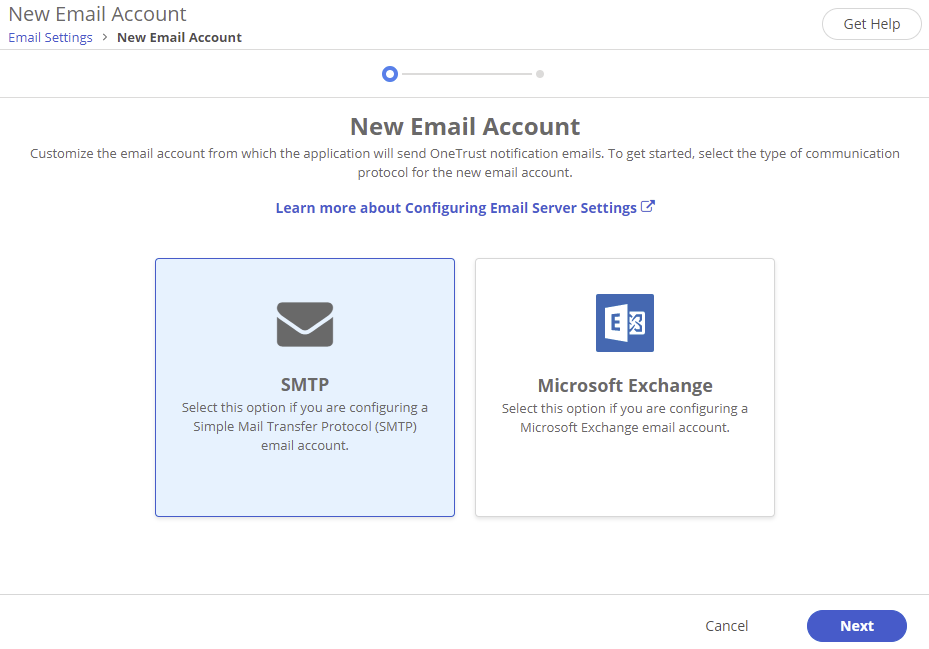Navigate back via the Email Settings breadcrumb
The width and height of the screenshot is (929, 649).
tap(50, 37)
